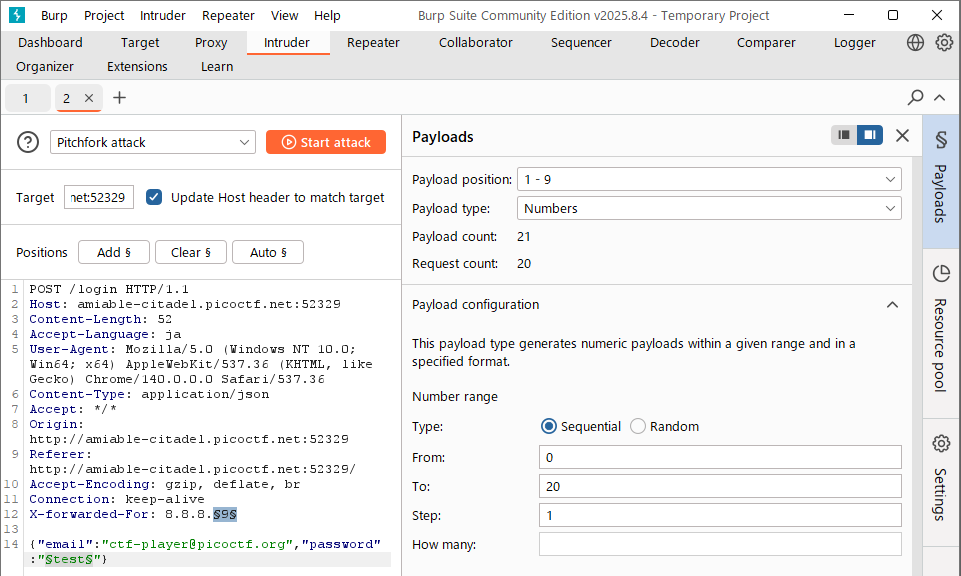The height and width of the screenshot is (576, 961).
Task: Close Intruder tab 2 with its X
Action: (89, 98)
